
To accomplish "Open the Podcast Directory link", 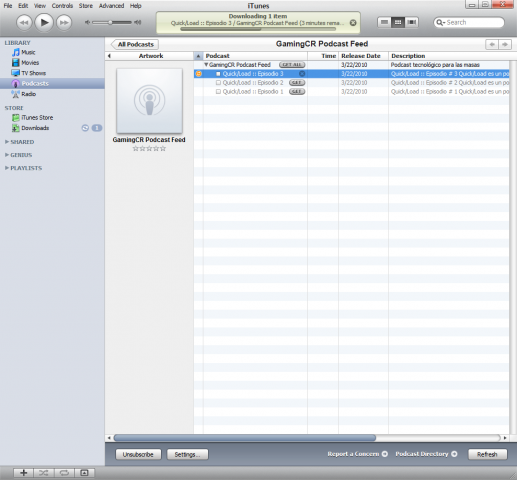I will (x=426, y=454).
